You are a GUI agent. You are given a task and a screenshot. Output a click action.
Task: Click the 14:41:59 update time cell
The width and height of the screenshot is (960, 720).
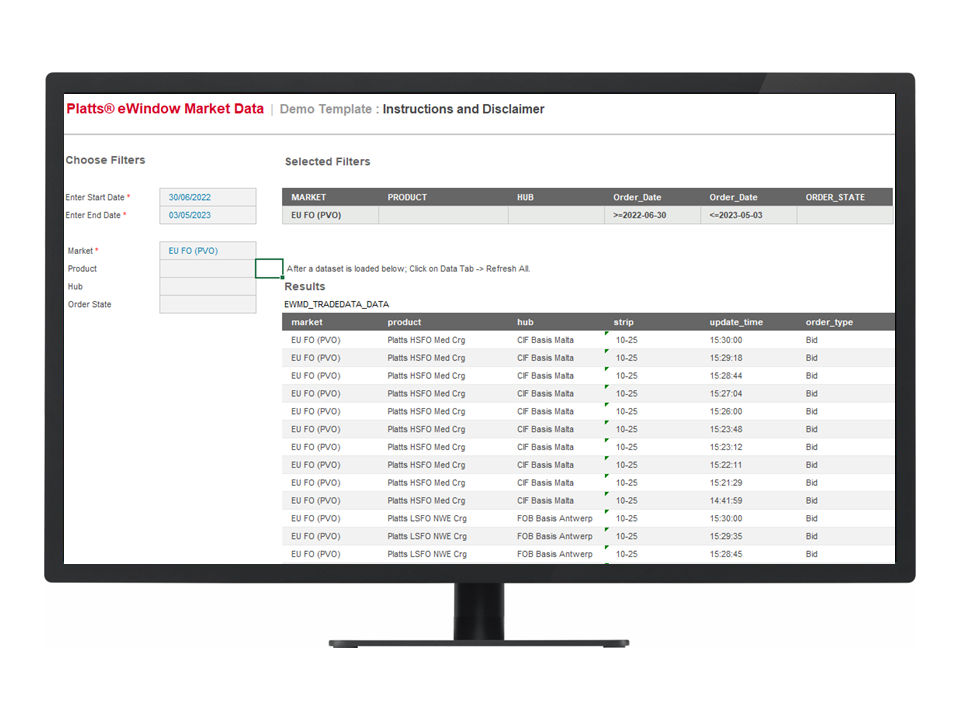pos(726,500)
